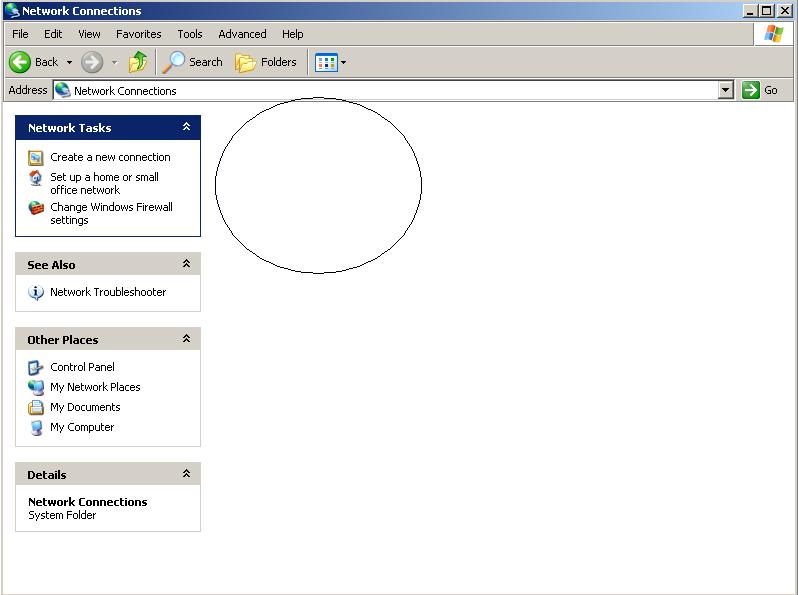Go to Control Panel link
The image size is (798, 595).
tap(82, 367)
